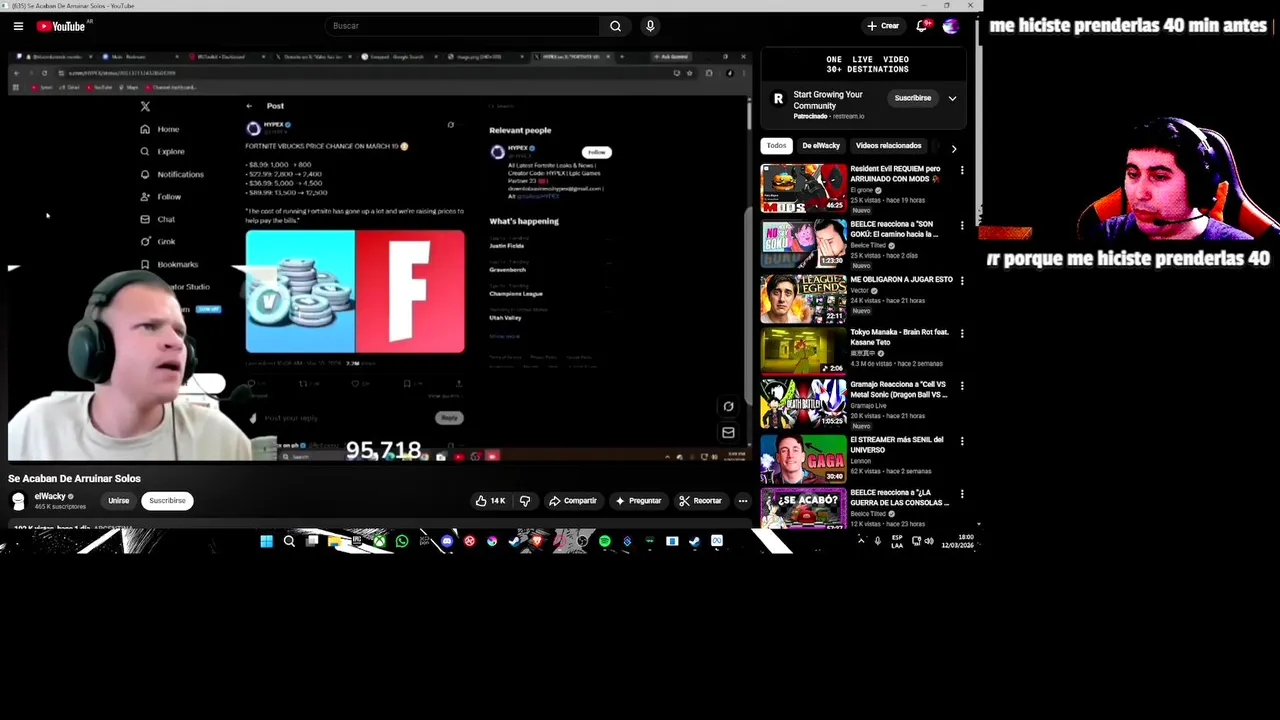
Task: Click the magnifier search button
Action: coord(615,26)
